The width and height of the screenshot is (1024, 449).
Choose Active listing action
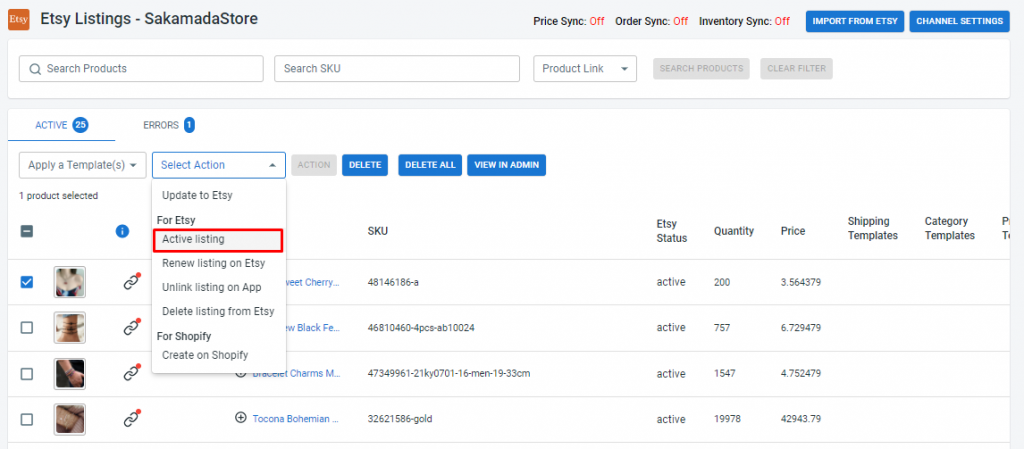(x=219, y=240)
